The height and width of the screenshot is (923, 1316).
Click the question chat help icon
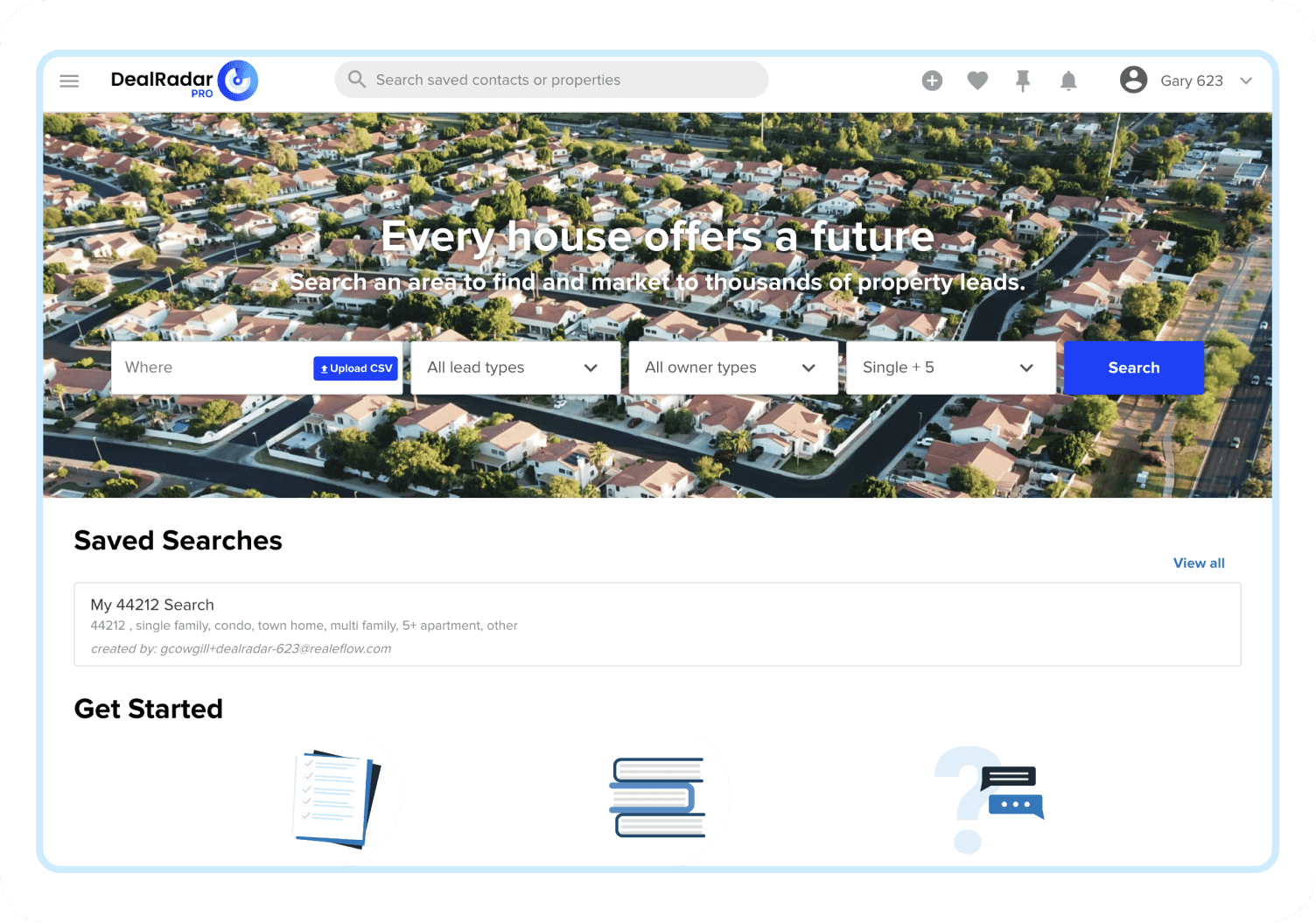coord(988,799)
